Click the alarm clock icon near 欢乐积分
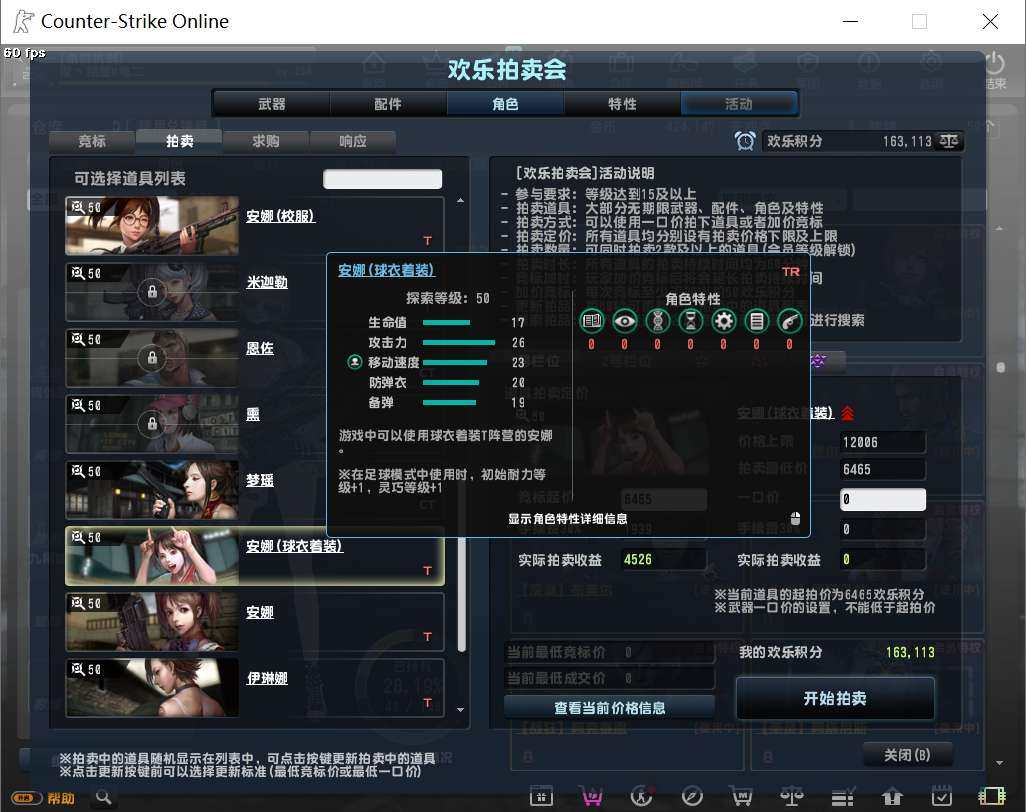The width and height of the screenshot is (1026, 812). pos(745,141)
